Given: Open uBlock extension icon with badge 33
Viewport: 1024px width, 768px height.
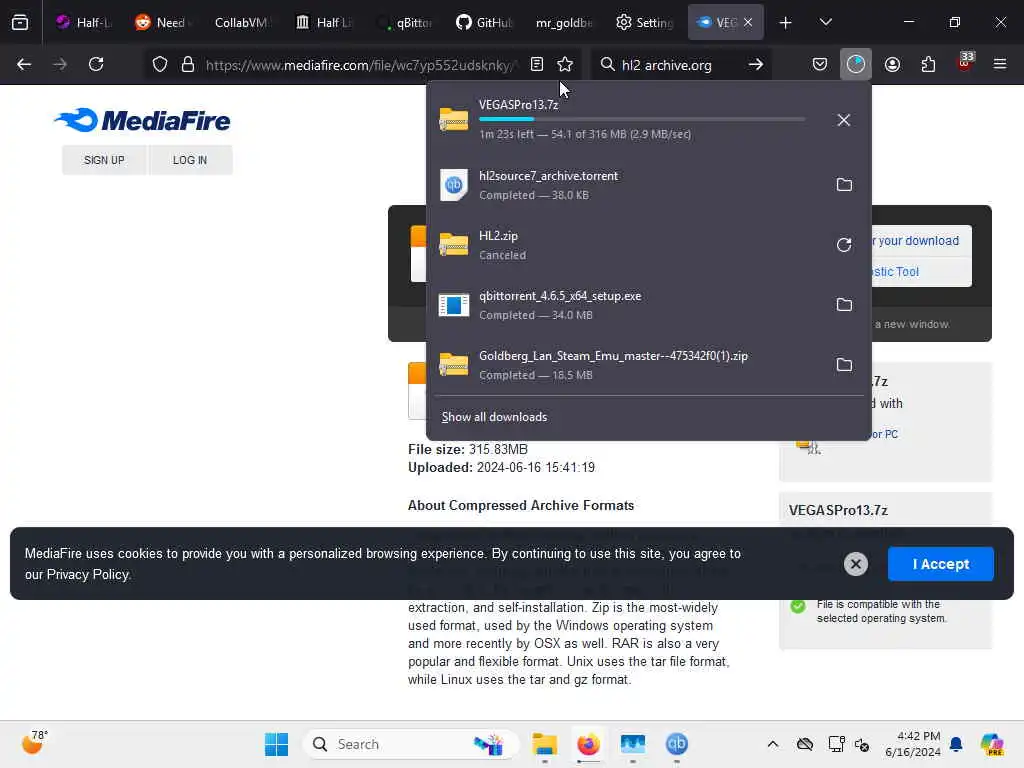Looking at the screenshot, I should click(965, 63).
